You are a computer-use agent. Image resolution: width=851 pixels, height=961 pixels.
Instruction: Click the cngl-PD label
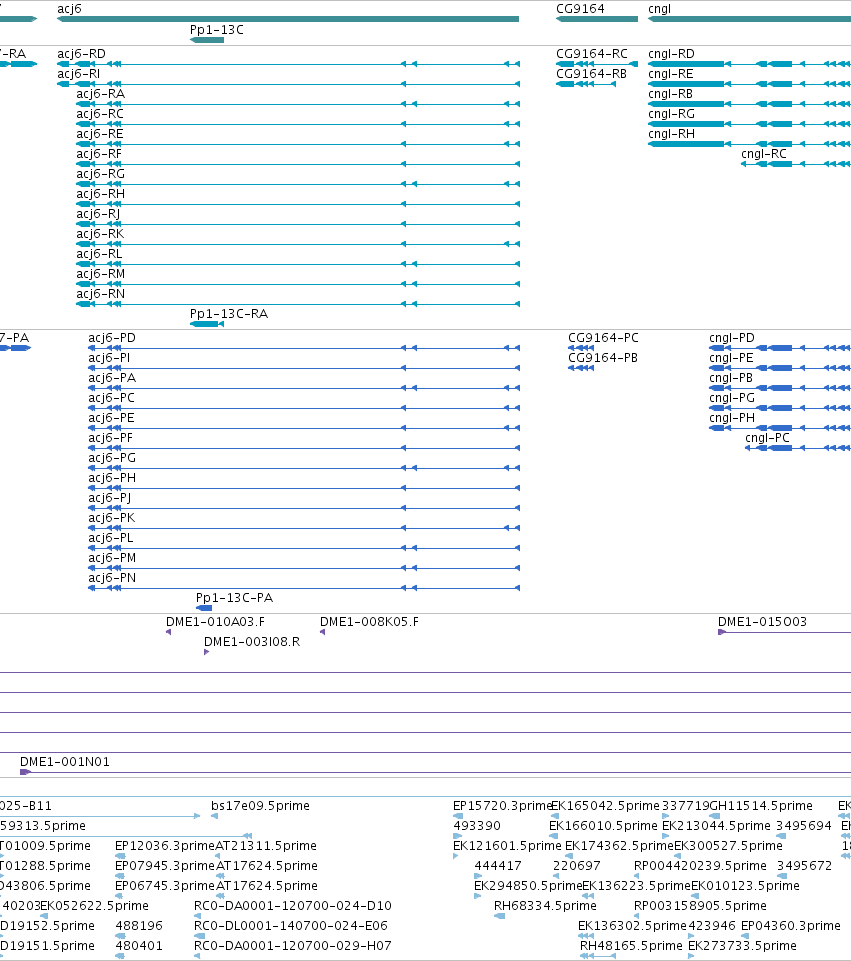(x=732, y=338)
